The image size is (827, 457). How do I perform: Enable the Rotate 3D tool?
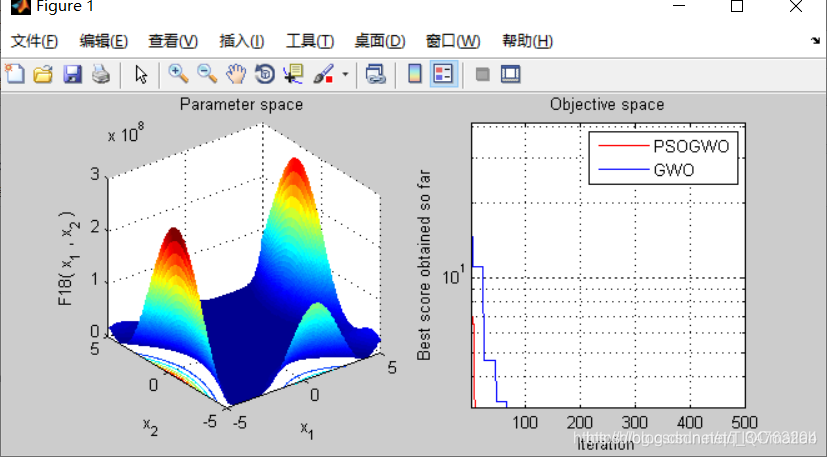click(265, 74)
